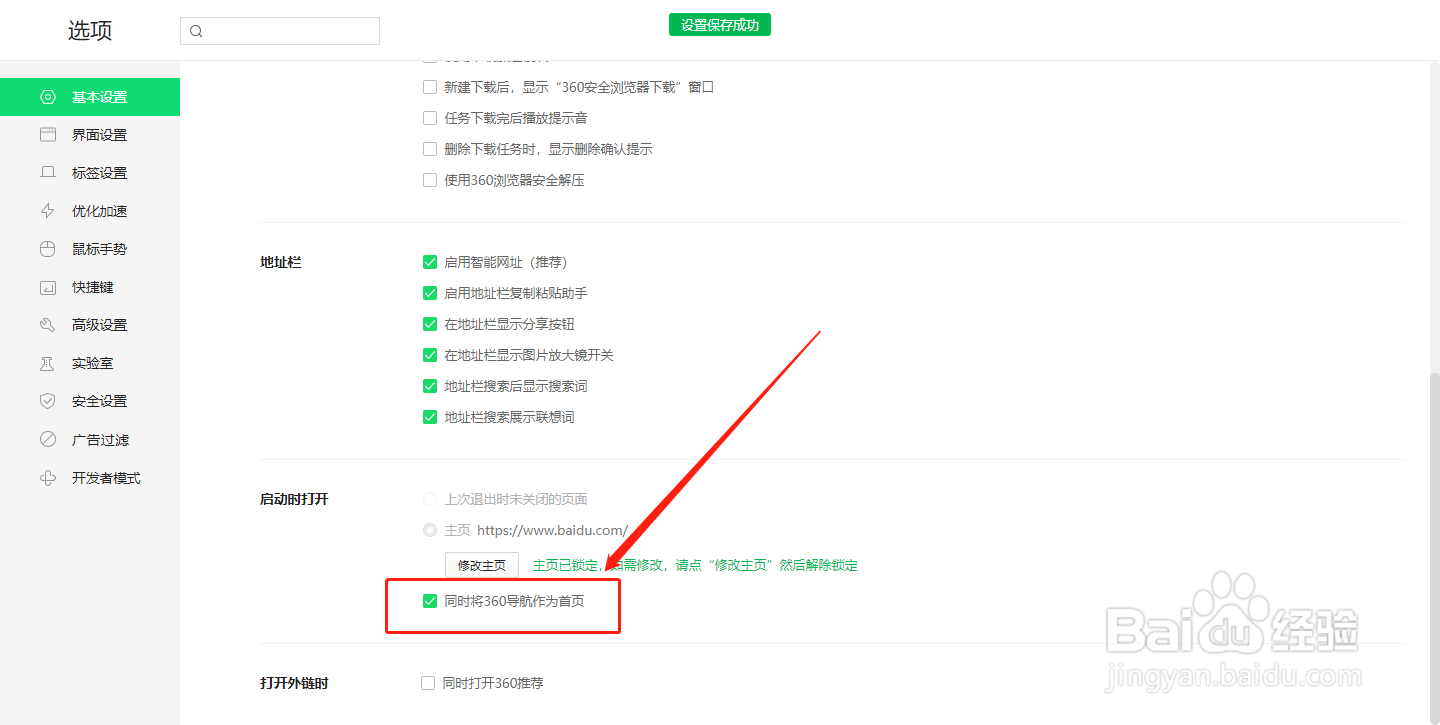The image size is (1440, 725).
Task: Click the 地址栏 section heading
Action: [x=281, y=262]
